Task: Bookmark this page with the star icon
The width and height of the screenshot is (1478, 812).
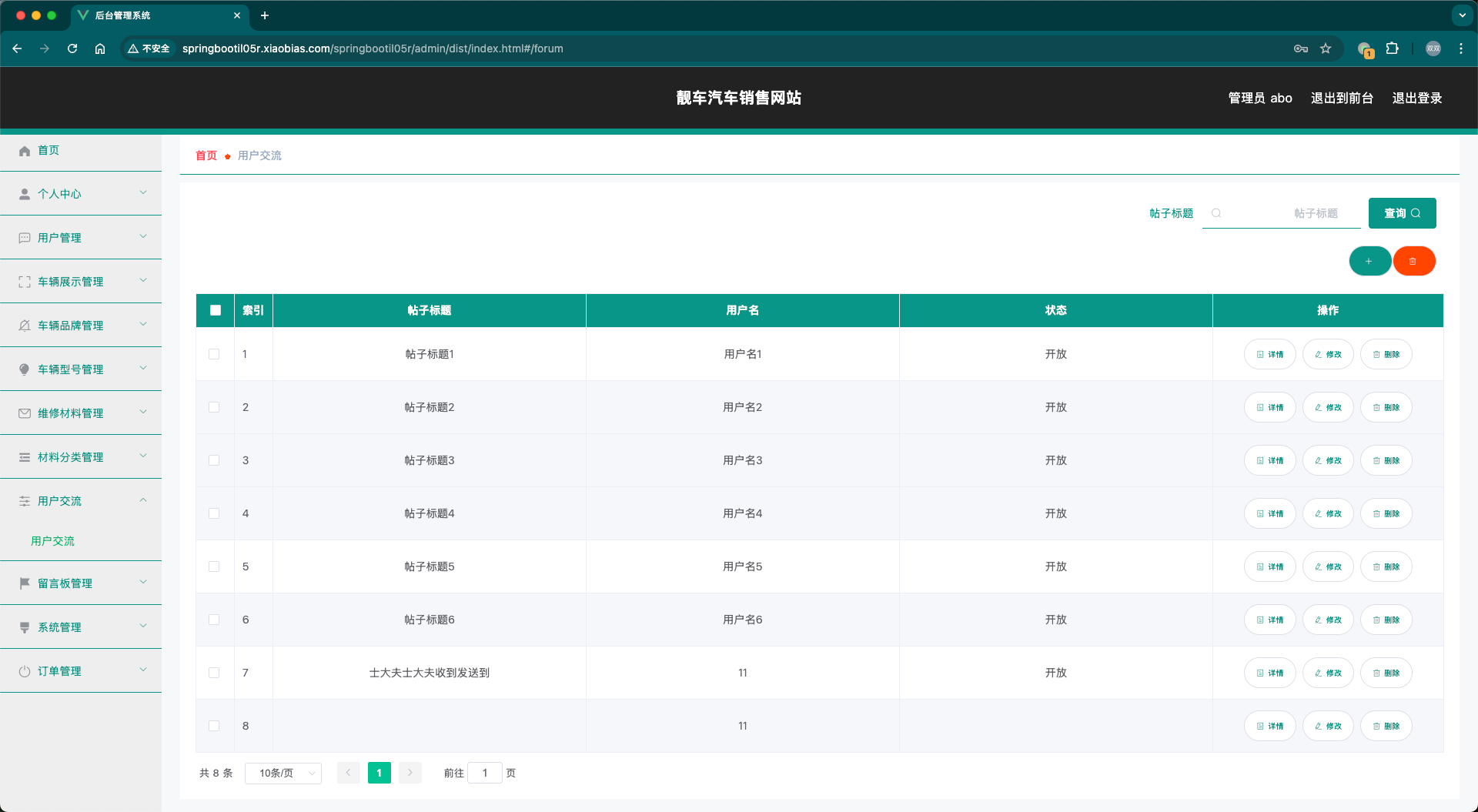Action: coord(1326,48)
